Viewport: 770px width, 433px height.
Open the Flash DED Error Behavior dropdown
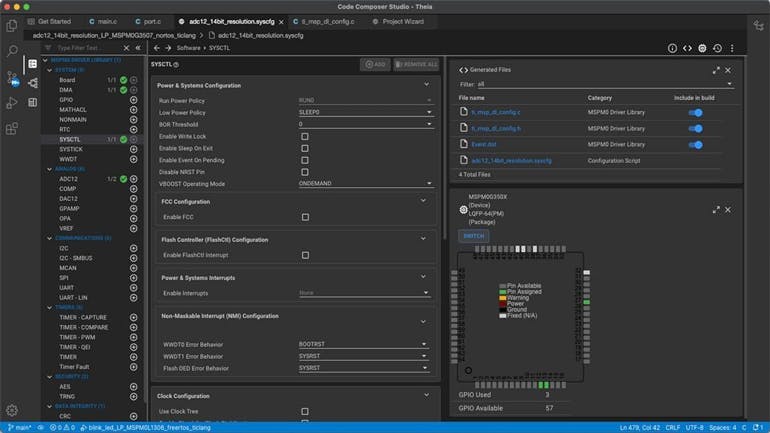coord(364,368)
